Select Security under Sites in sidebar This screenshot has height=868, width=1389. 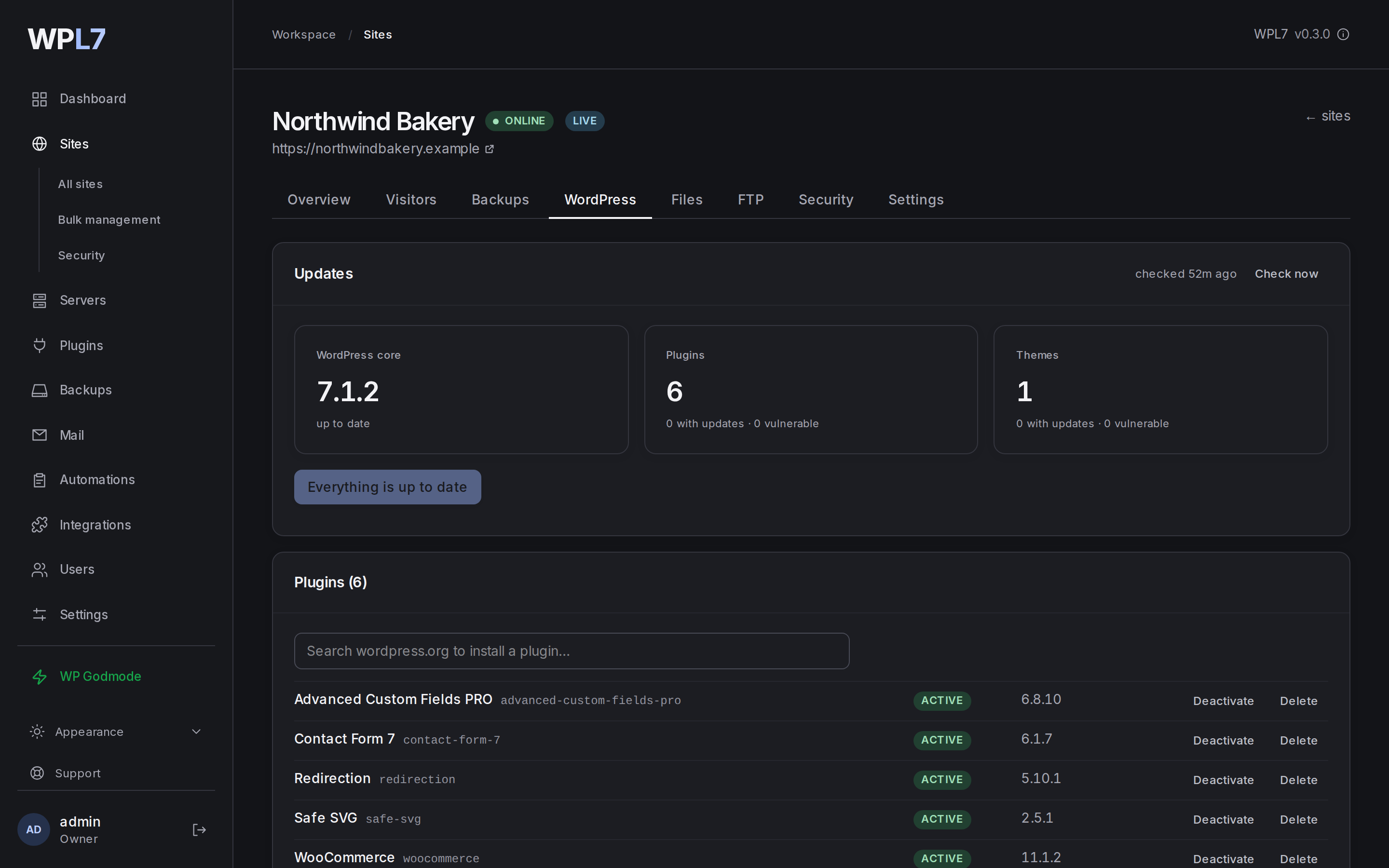(x=81, y=256)
